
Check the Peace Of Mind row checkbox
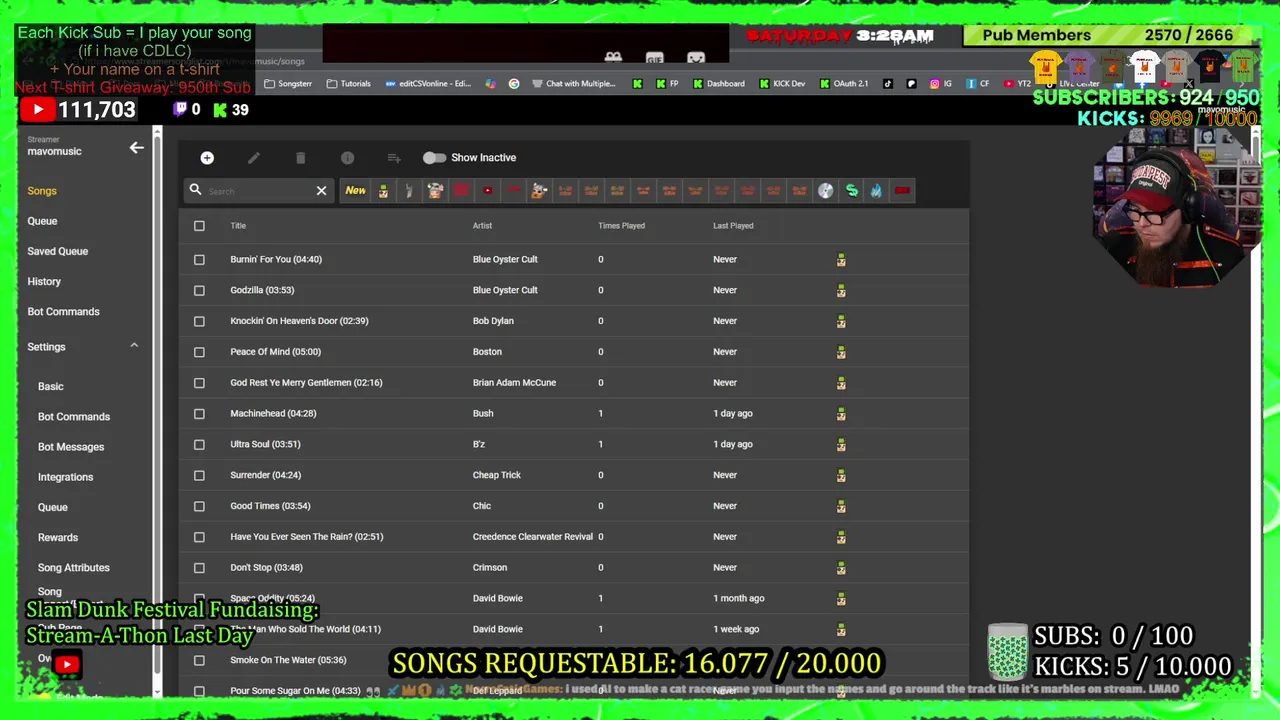click(199, 352)
